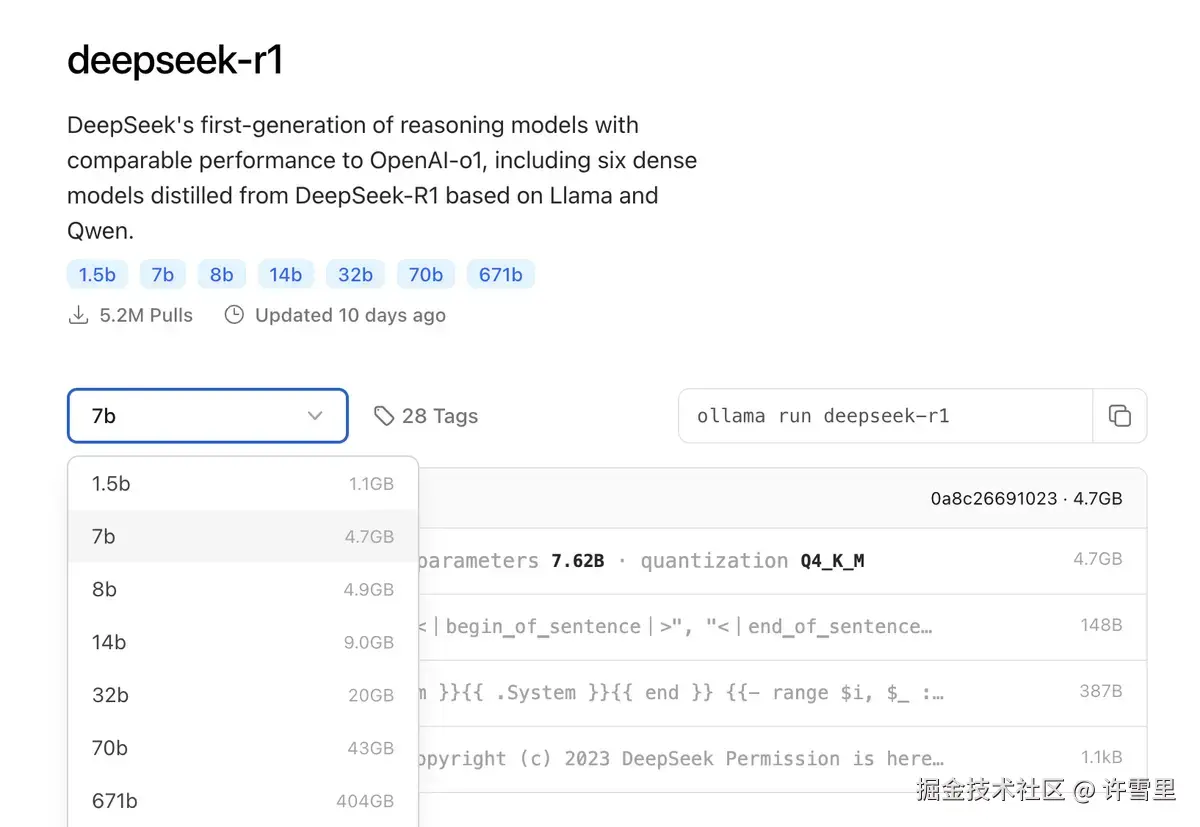Choose the 7b 4.7GB dropdown entry
Image resolution: width=1200 pixels, height=827 pixels.
tap(243, 537)
